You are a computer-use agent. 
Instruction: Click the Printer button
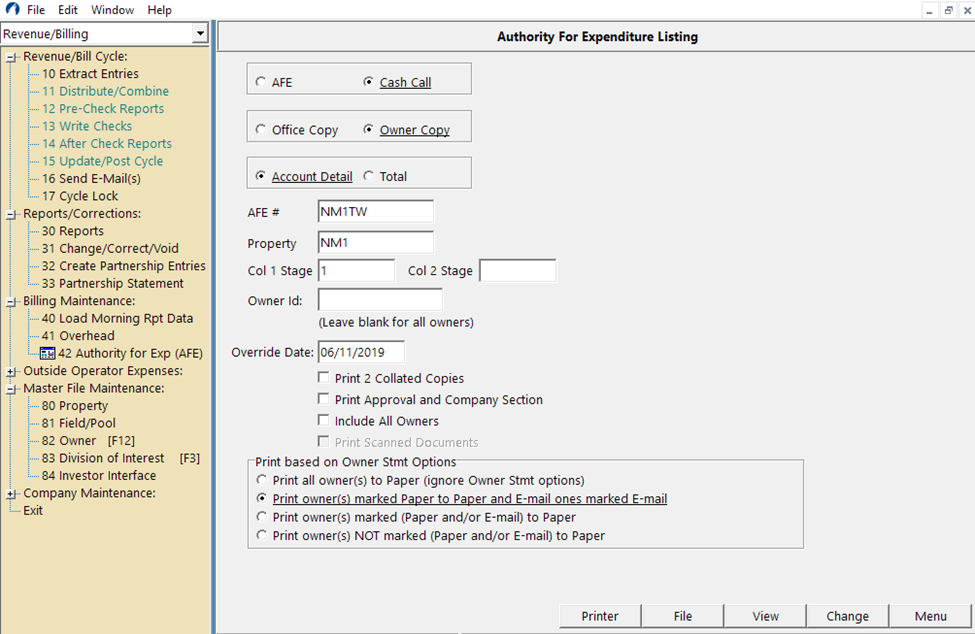click(x=599, y=615)
